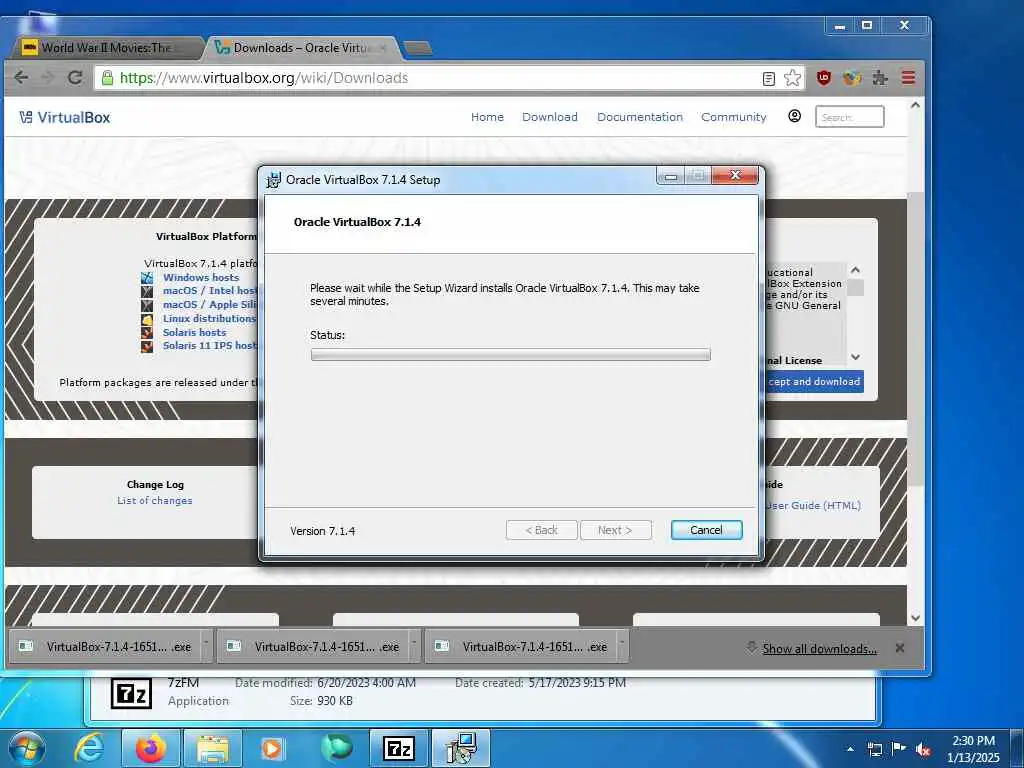Viewport: 1024px width, 768px height.
Task: Cancel the VirtualBox 7.1.4 installation
Action: pos(707,530)
